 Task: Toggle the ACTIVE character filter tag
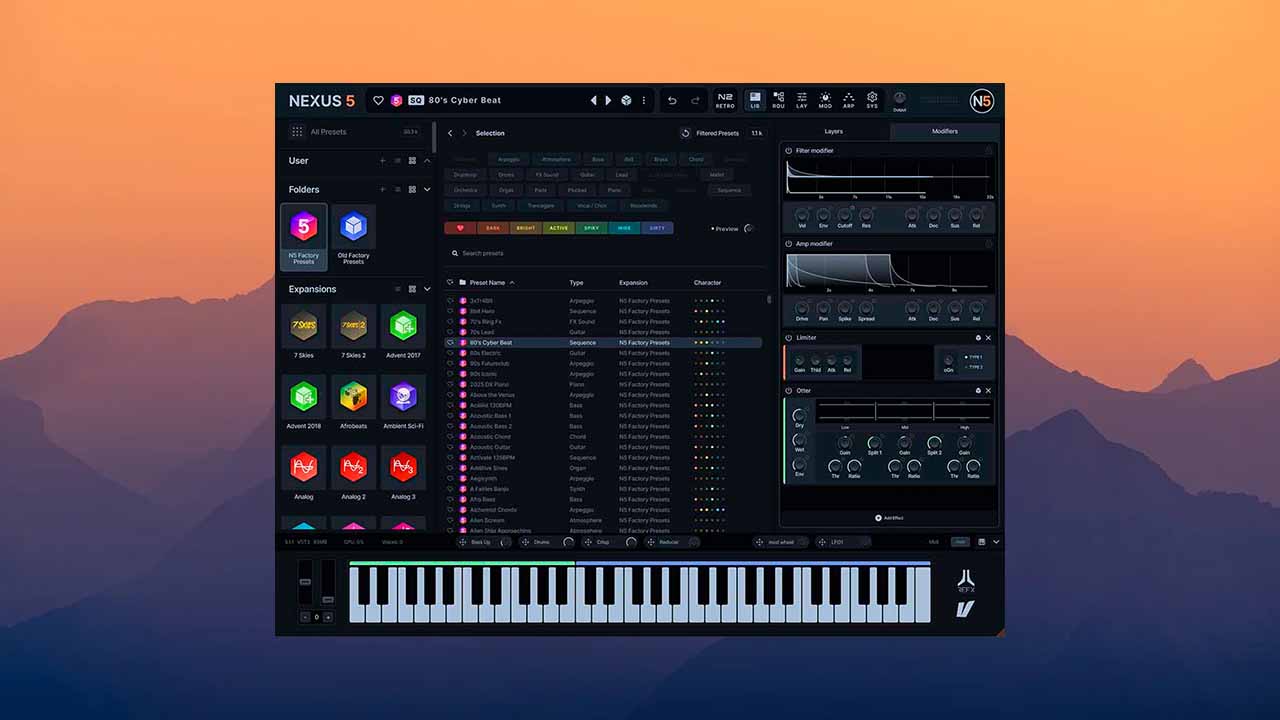(x=558, y=228)
